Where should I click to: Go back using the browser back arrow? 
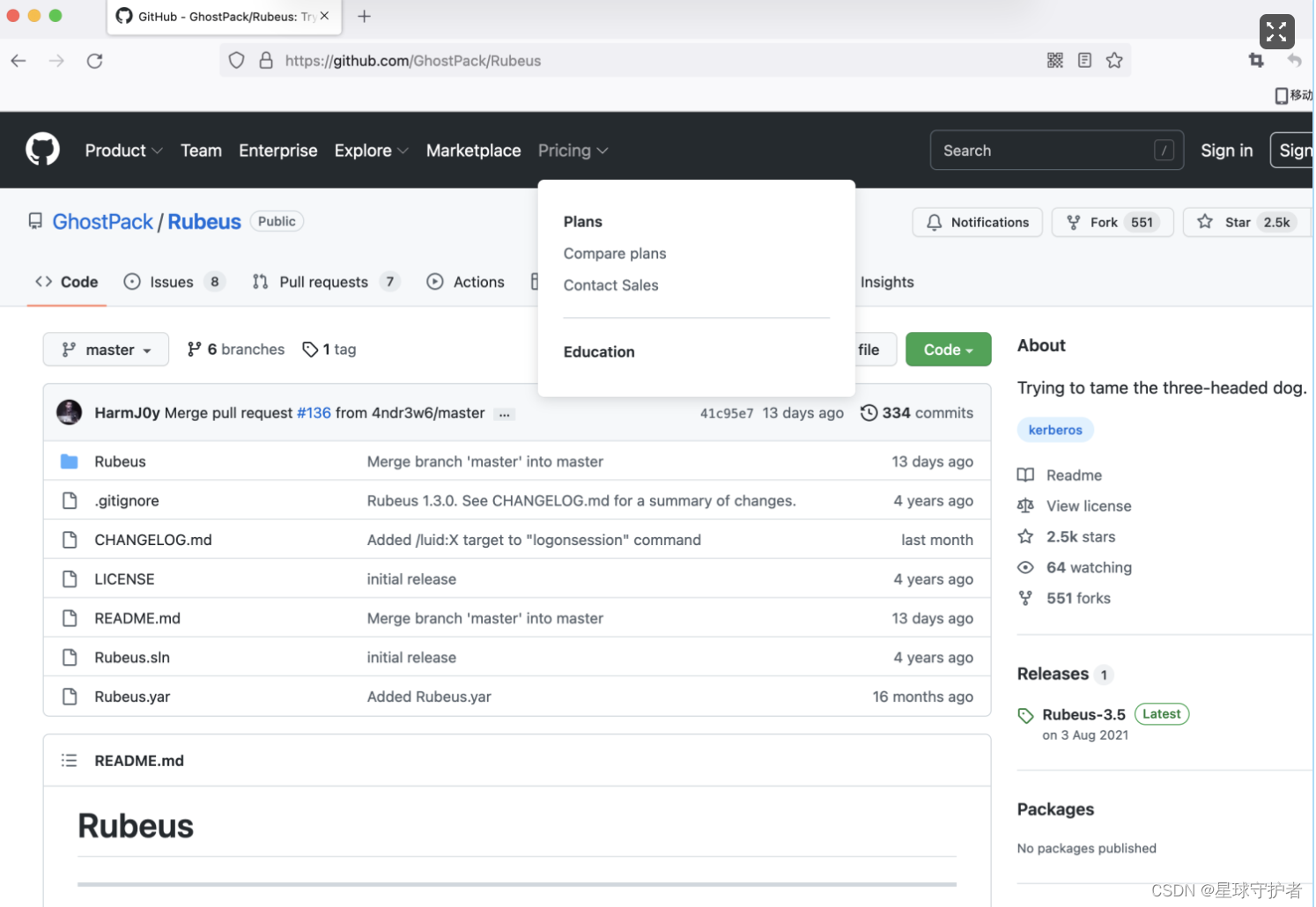pos(18,61)
